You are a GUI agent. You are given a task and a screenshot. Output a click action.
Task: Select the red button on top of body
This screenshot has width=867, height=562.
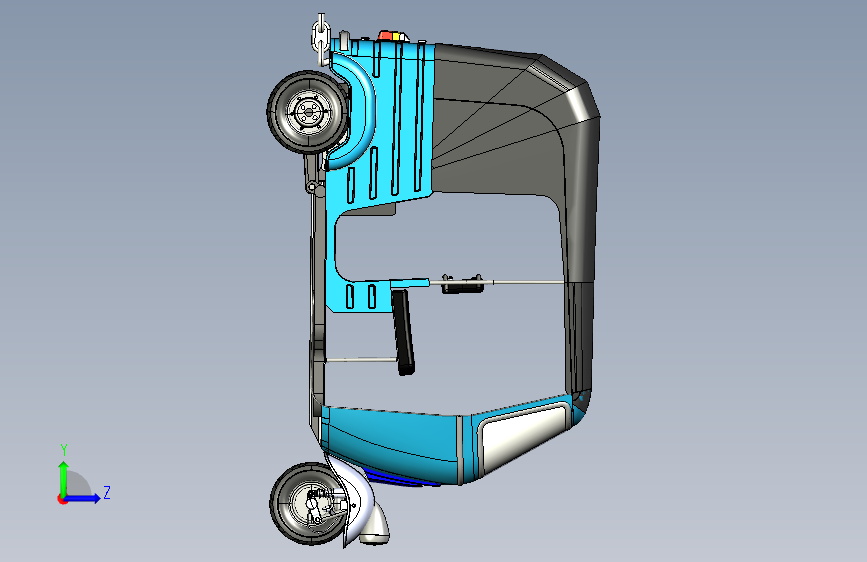385,36
